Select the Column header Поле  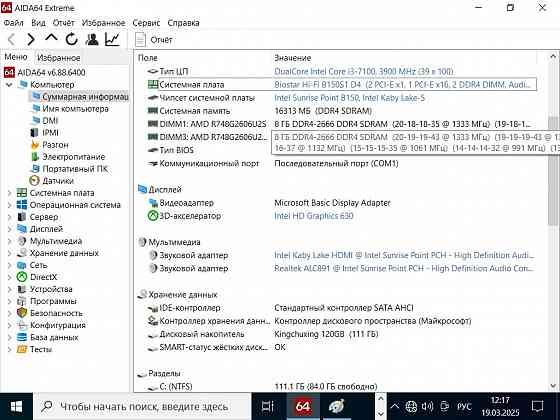[x=148, y=58]
